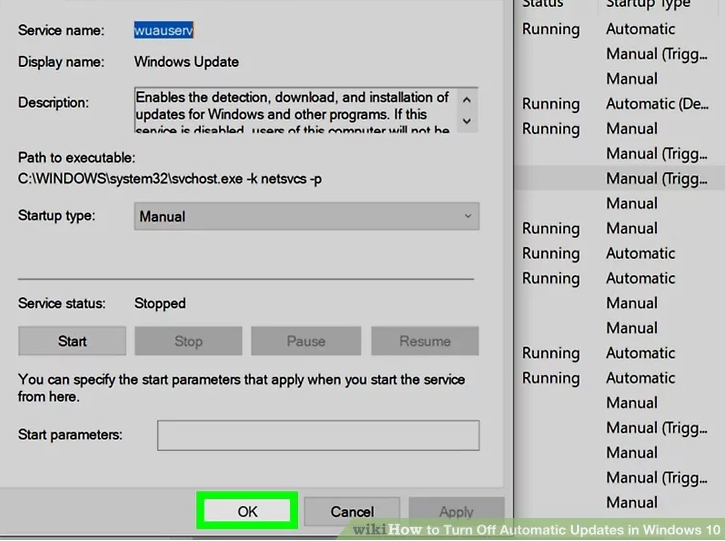Click the highlighted OK button
This screenshot has width=725, height=541.
[247, 511]
